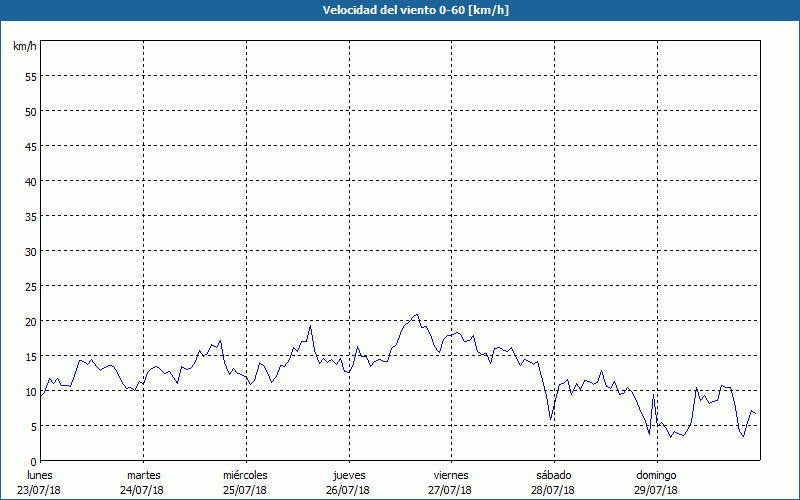Click the 'sábado' day label
This screenshot has width=800, height=500.
554,475
